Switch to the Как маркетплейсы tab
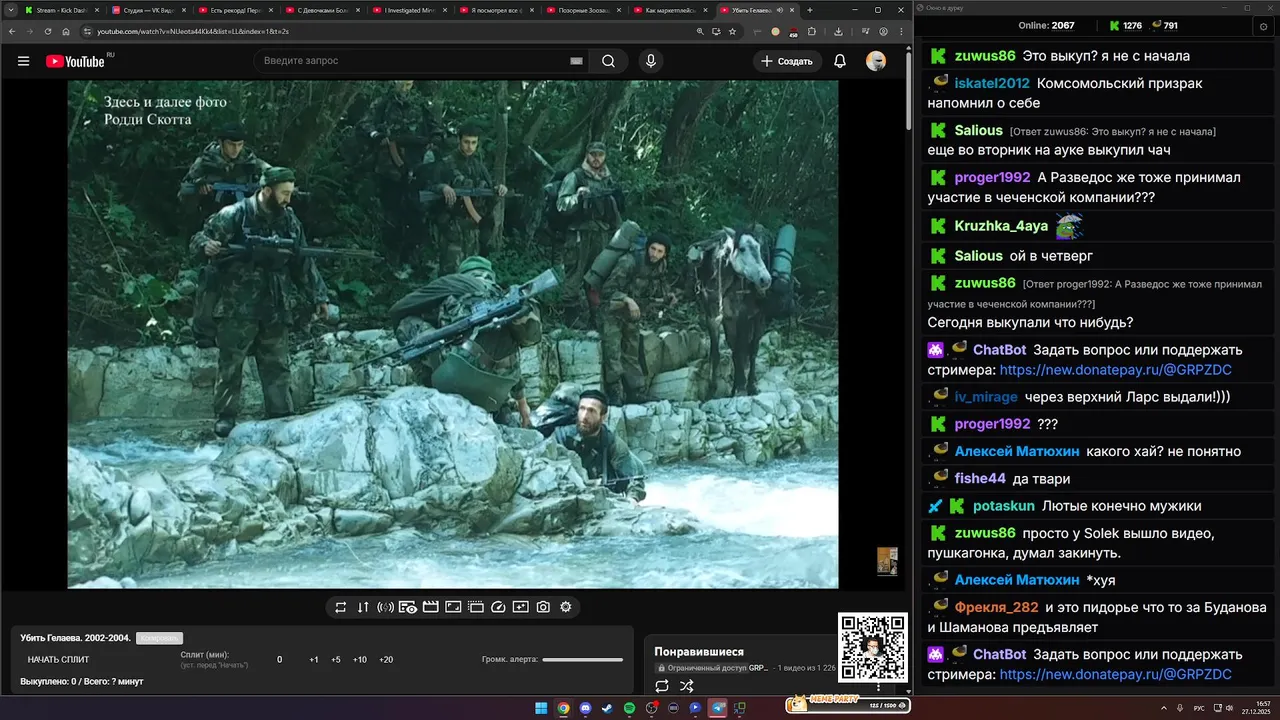1280x720 pixels. pos(668,10)
